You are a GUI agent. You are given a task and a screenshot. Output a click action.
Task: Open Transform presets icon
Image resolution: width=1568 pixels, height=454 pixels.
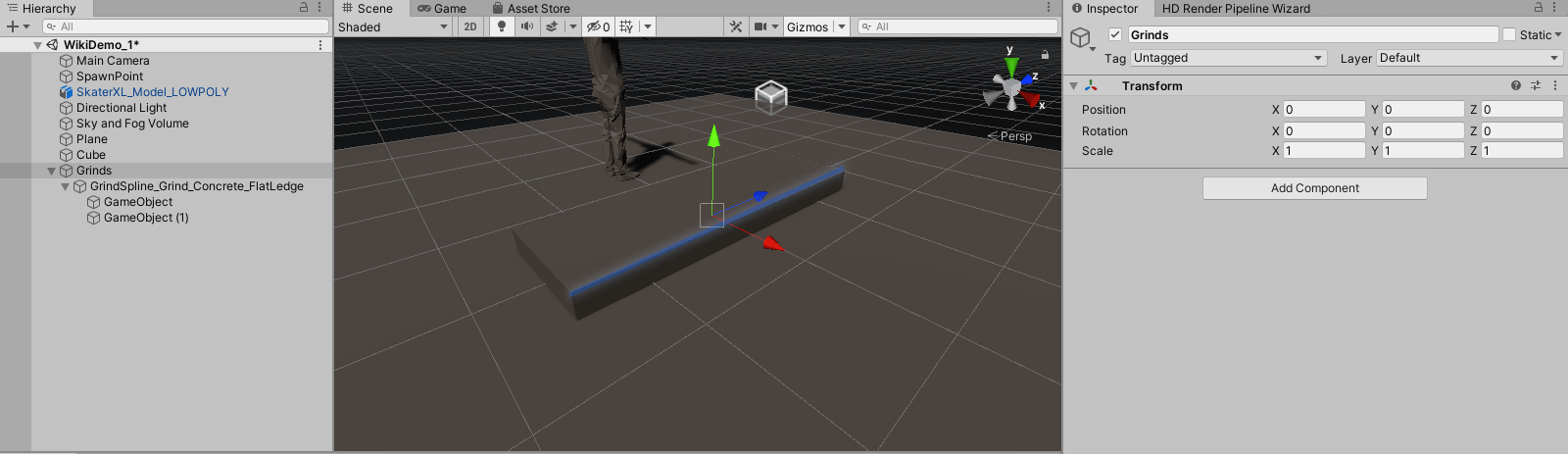click(x=1536, y=86)
